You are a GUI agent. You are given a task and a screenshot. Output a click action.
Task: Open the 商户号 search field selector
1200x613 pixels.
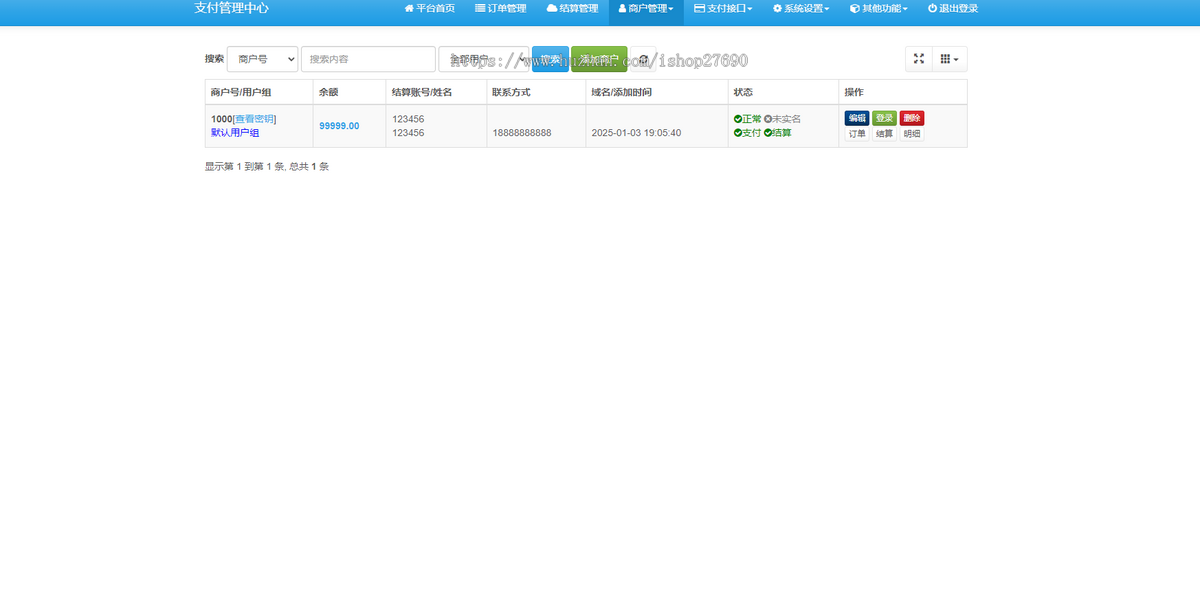point(262,59)
